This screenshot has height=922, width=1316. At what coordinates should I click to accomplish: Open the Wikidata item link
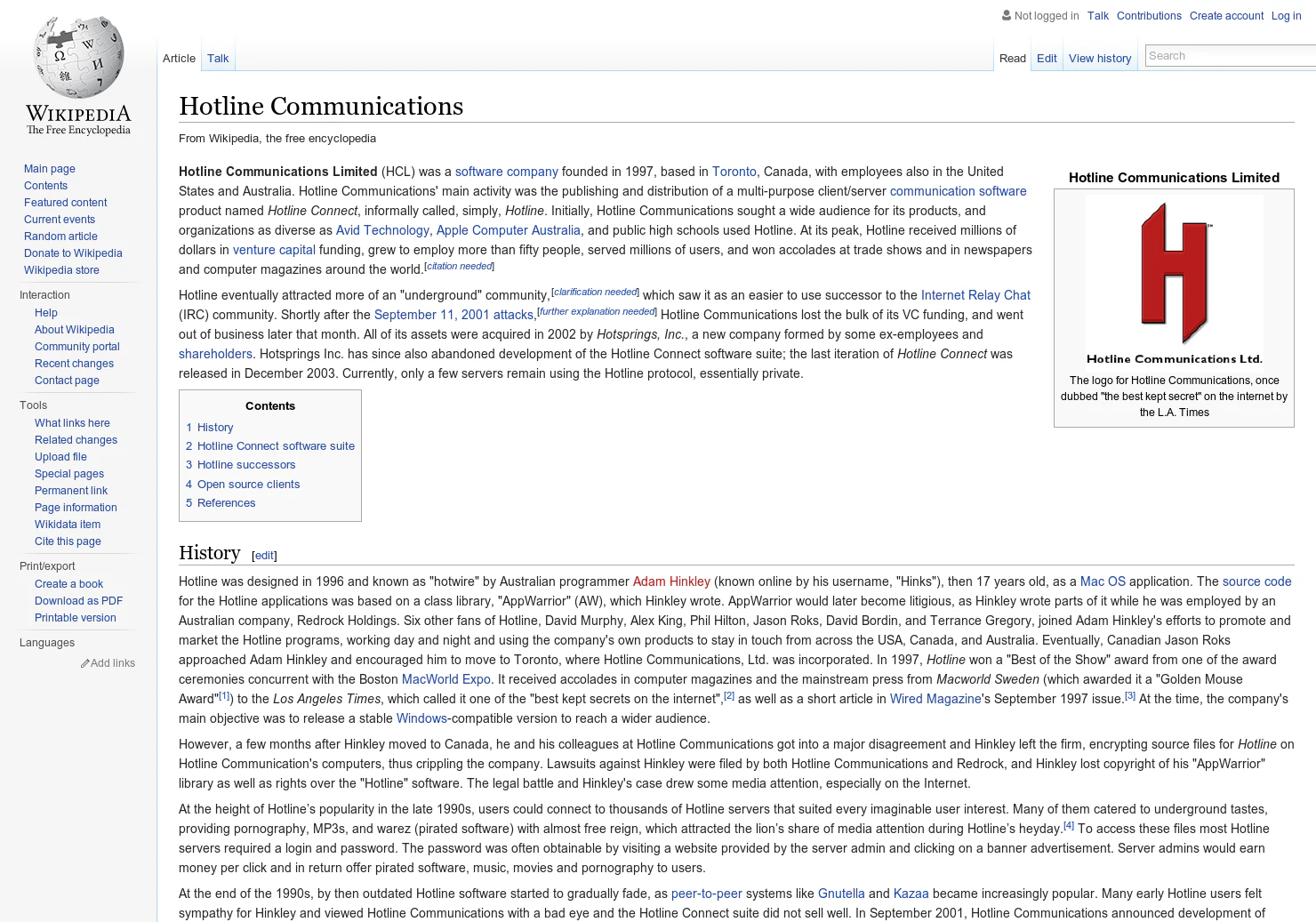click(68, 525)
